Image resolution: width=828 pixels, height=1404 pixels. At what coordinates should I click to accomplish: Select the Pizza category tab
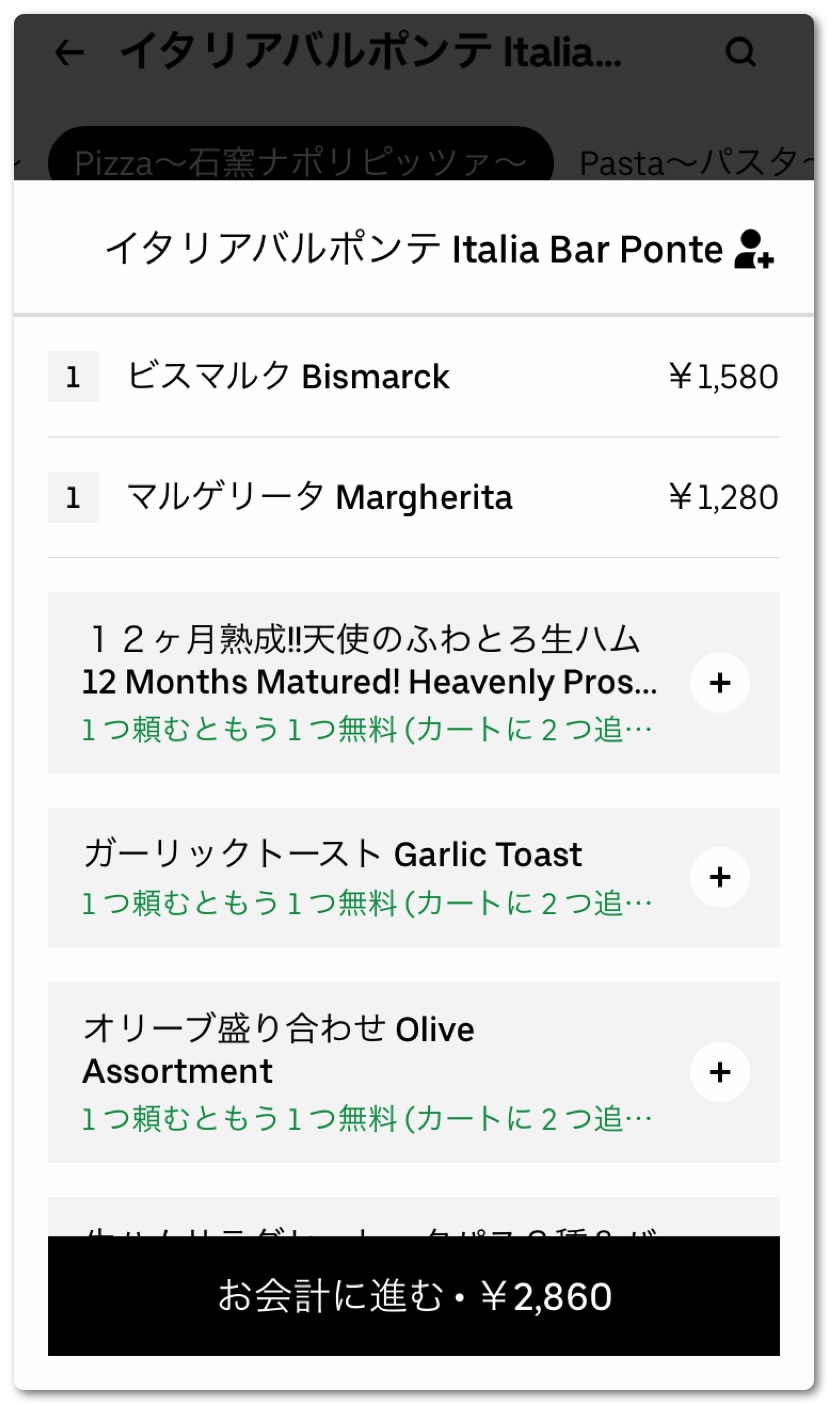pos(300,160)
